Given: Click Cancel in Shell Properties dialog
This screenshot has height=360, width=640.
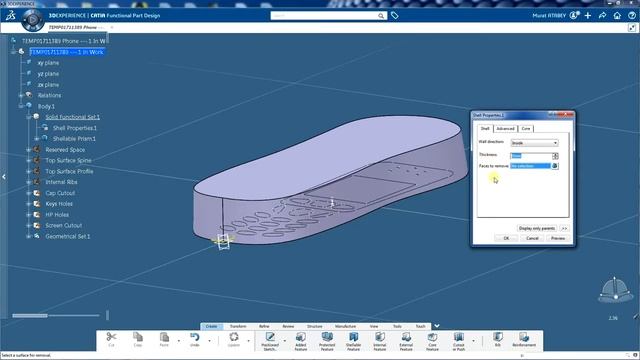Looking at the screenshot, I should (532, 238).
